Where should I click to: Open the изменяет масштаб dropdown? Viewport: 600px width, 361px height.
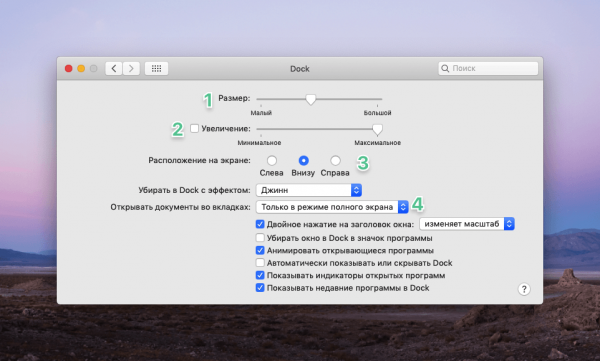[467, 224]
